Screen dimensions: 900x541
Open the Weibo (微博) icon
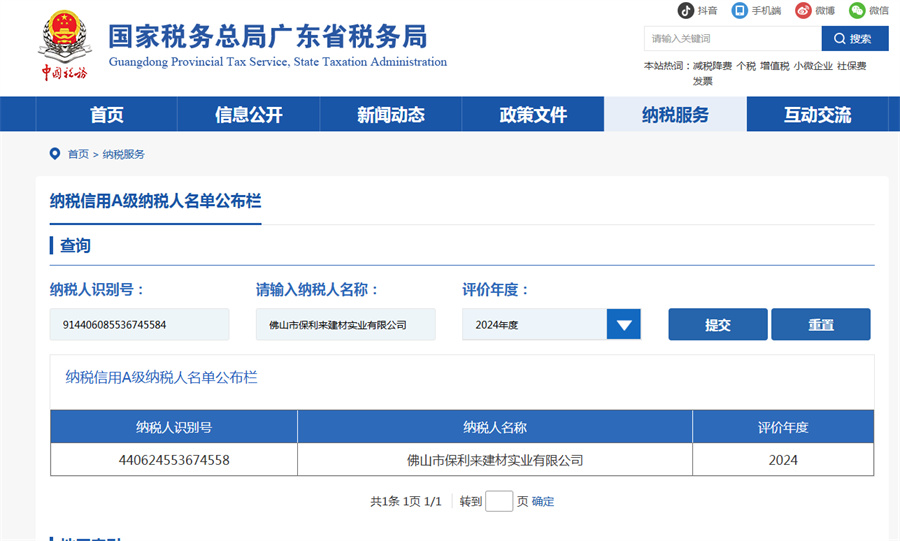[803, 11]
